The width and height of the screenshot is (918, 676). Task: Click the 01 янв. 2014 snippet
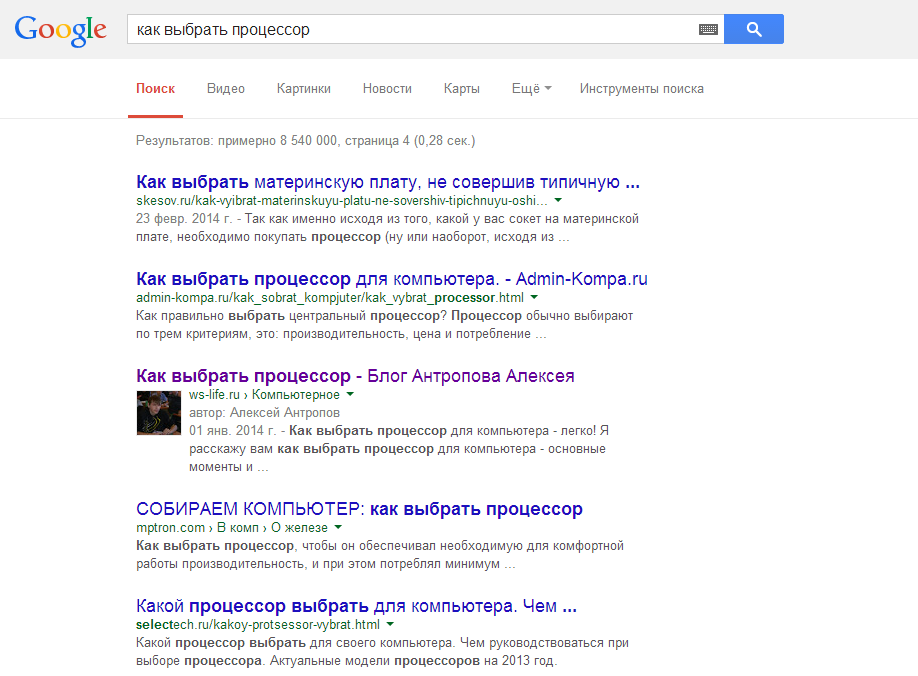(x=399, y=448)
